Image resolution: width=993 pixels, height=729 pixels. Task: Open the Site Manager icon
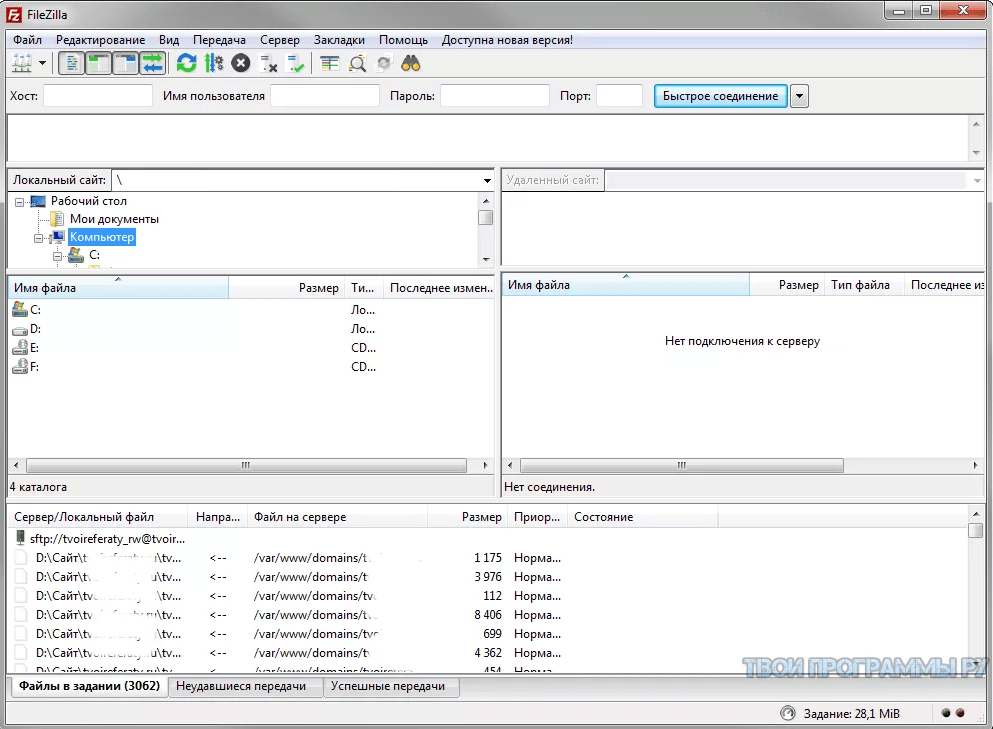pyautogui.click(x=22, y=63)
